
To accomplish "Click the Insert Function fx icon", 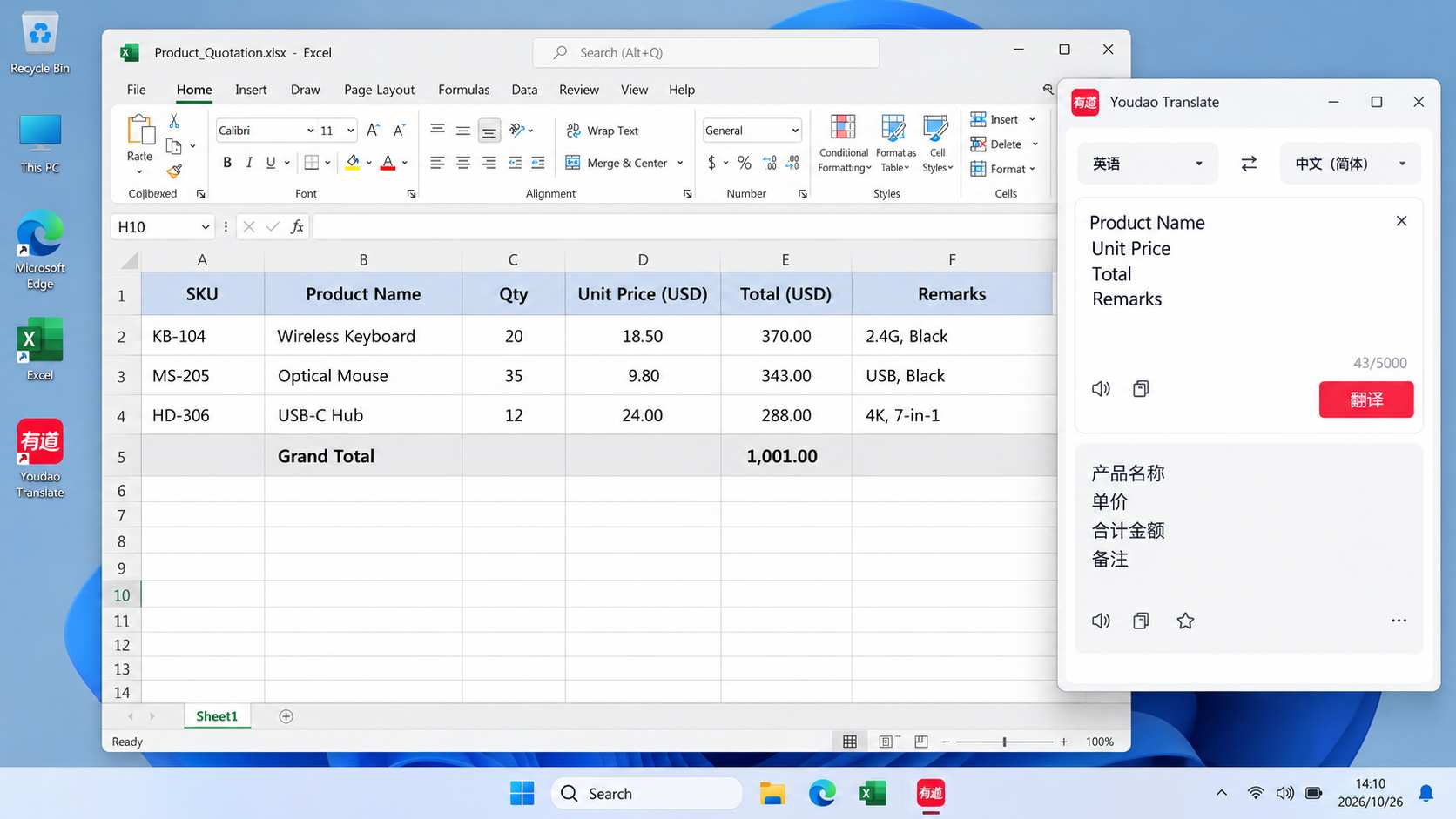I will point(297,226).
